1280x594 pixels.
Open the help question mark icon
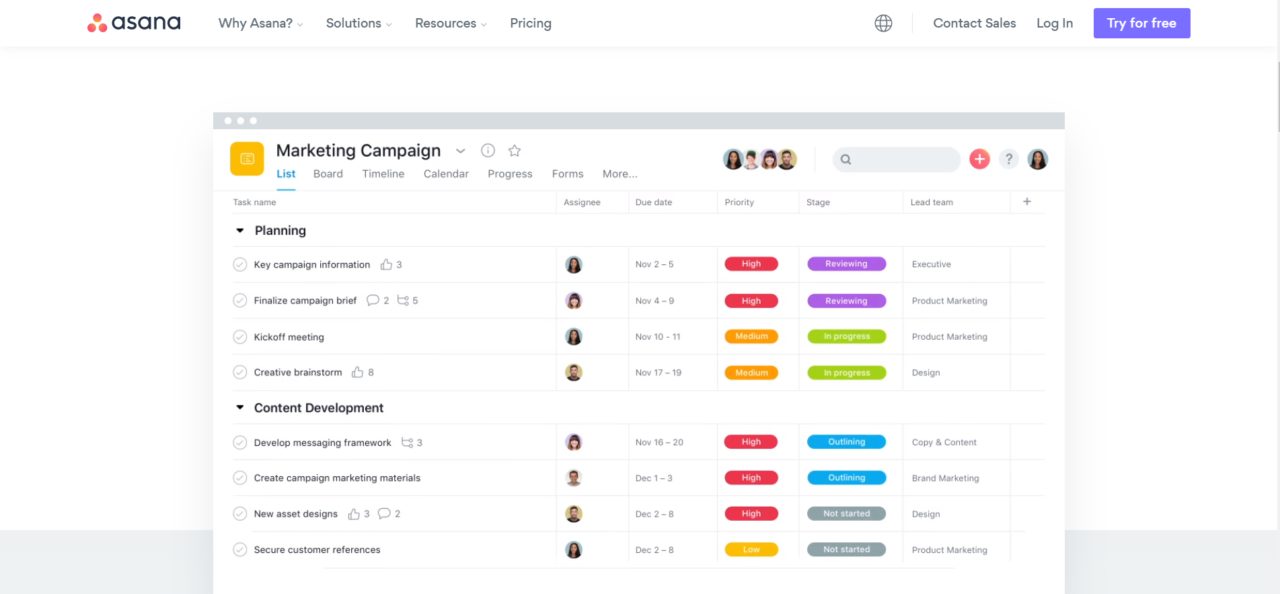[x=1008, y=158]
